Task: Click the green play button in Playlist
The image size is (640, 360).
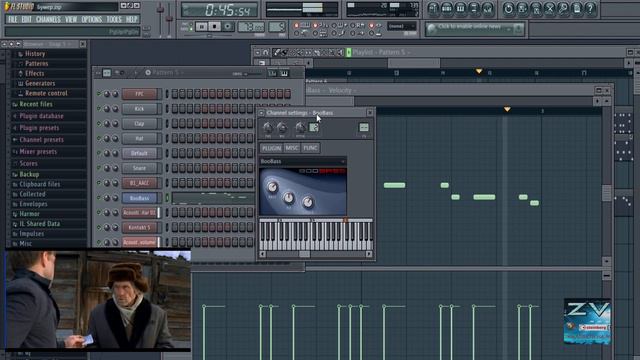Action: tap(349, 52)
